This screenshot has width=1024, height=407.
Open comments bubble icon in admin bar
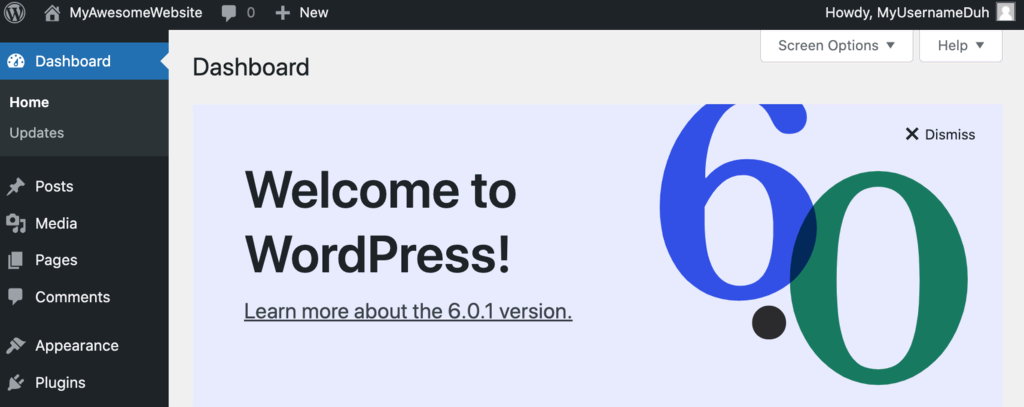229,13
